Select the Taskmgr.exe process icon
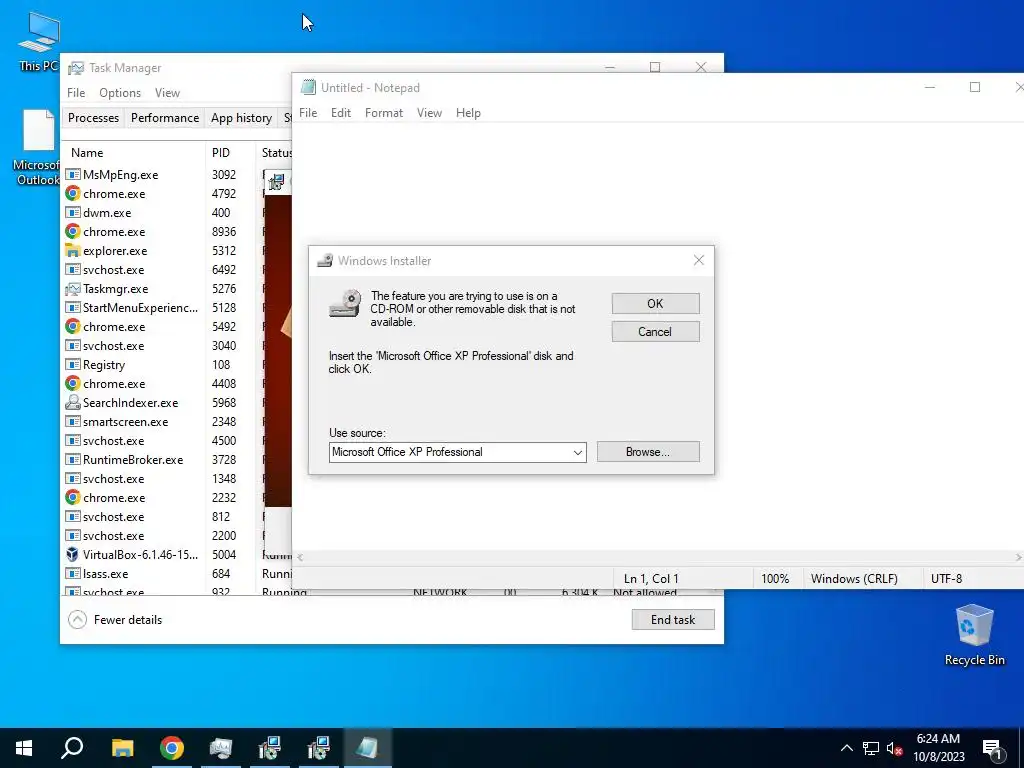This screenshot has width=1024, height=768. tap(72, 289)
